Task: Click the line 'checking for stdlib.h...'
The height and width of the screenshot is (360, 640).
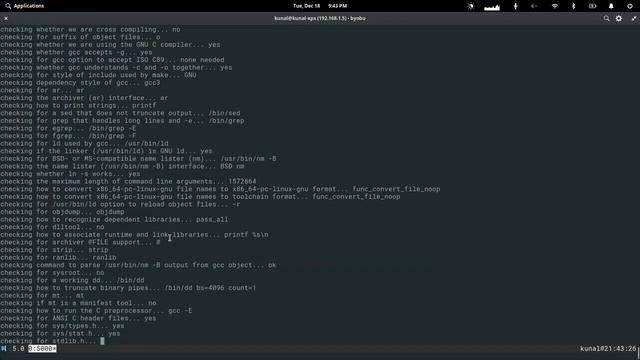Action: (48, 341)
